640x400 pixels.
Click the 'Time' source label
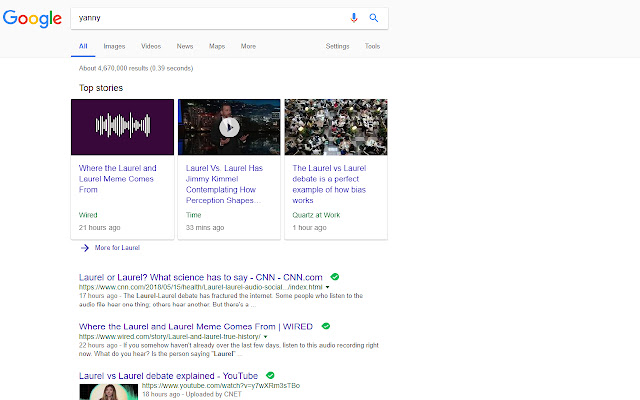193,215
